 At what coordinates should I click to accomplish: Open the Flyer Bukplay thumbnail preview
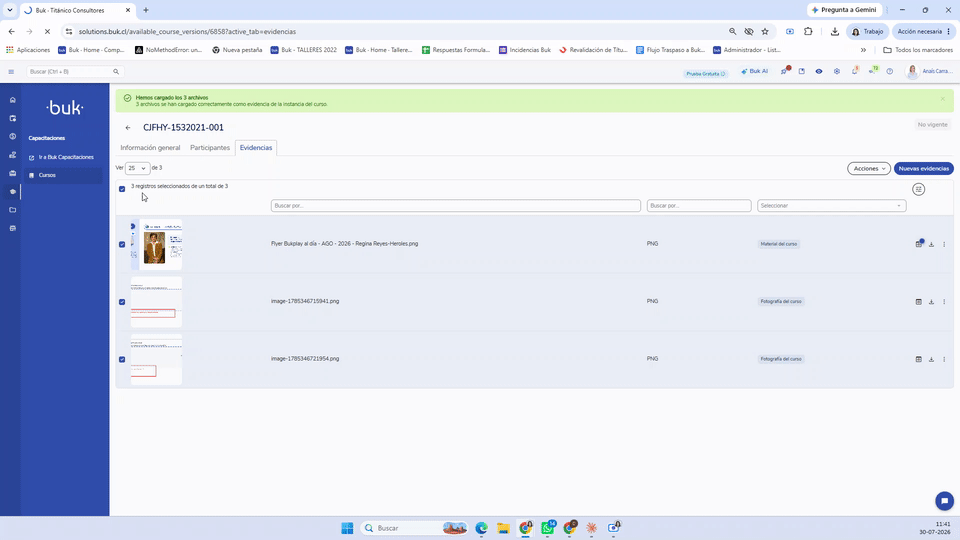click(x=157, y=244)
